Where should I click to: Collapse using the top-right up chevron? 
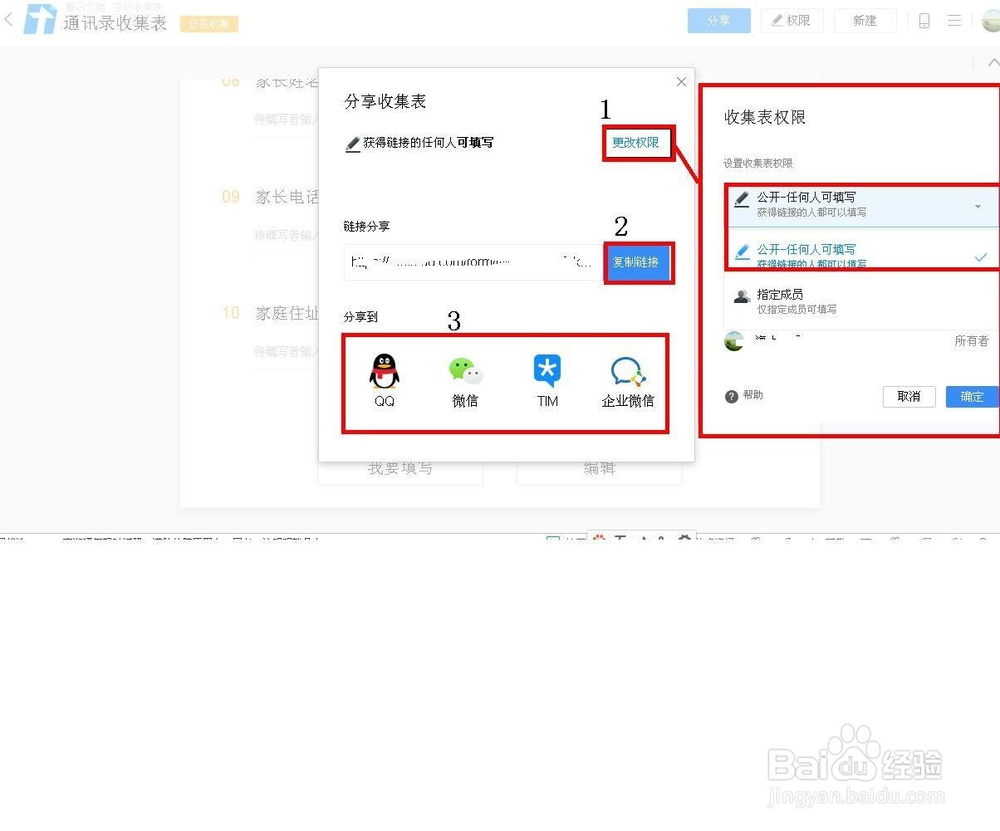(x=993, y=63)
